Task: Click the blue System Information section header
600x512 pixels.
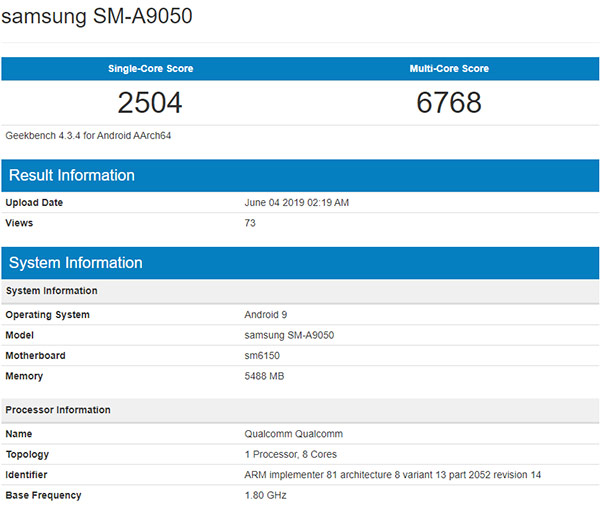Action: click(x=76, y=263)
